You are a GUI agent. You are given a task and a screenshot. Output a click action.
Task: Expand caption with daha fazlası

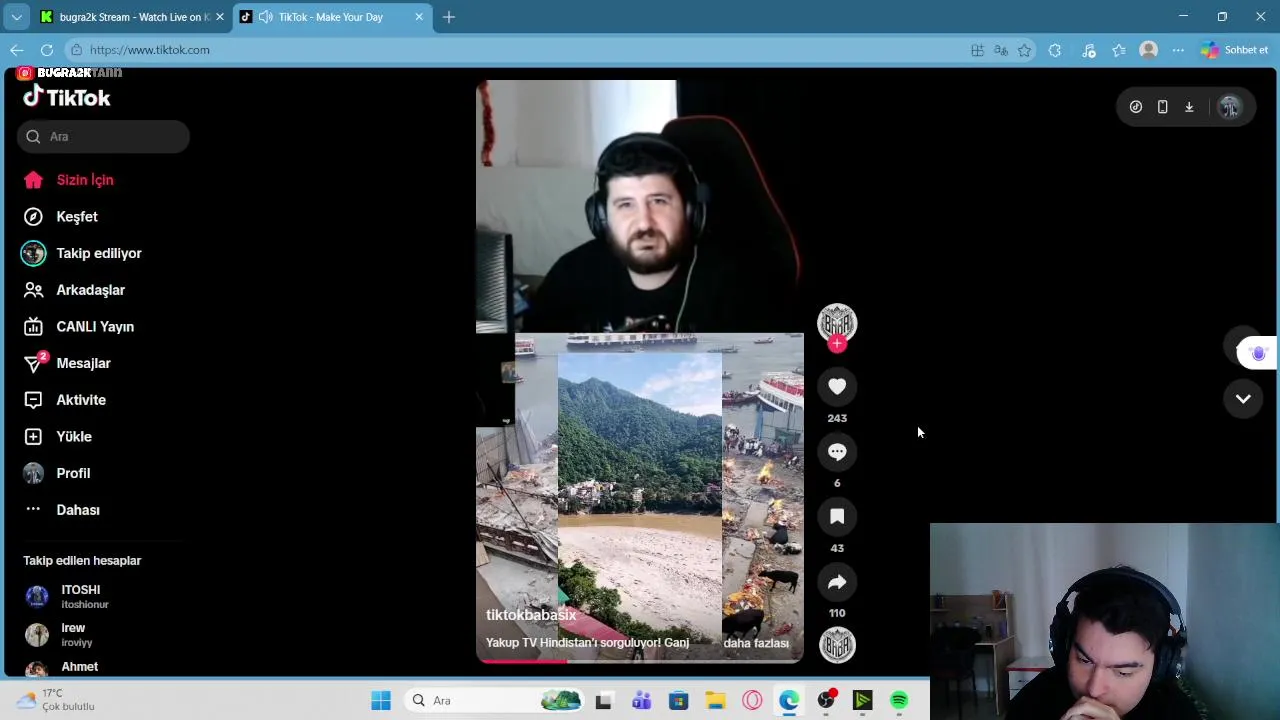pos(756,643)
